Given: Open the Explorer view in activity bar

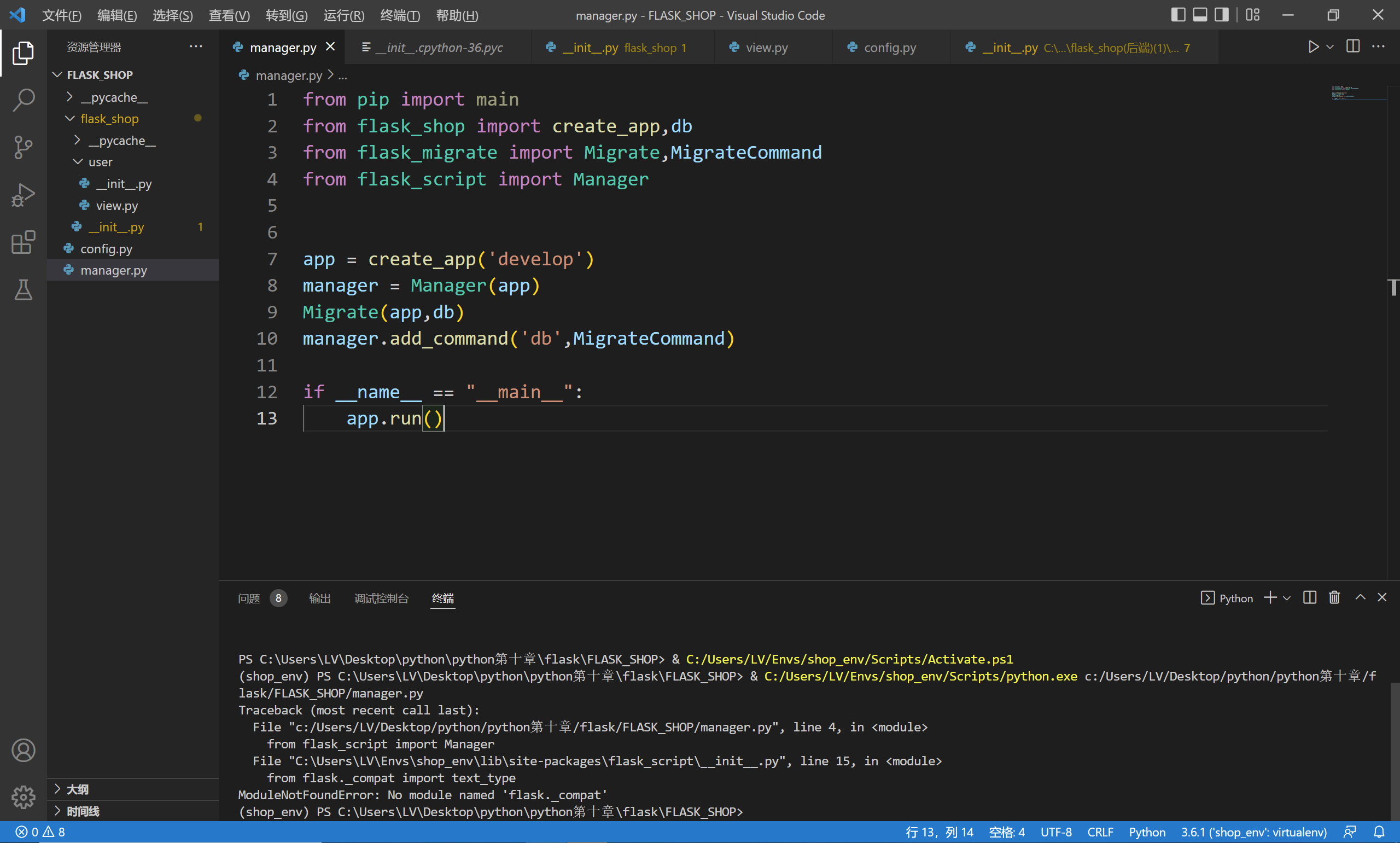Looking at the screenshot, I should pos(24,53).
